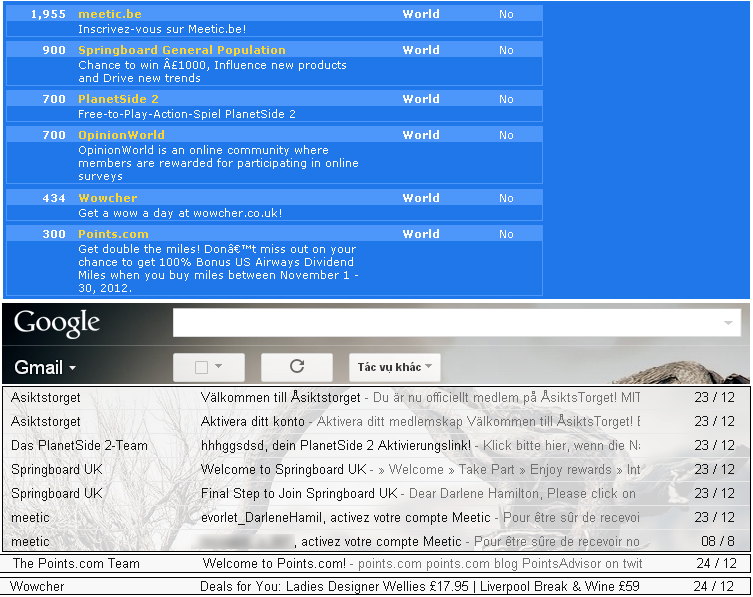Viewport: 753px width, 597px height.
Task: Click the Gmail refresh icon button
Action: click(297, 367)
